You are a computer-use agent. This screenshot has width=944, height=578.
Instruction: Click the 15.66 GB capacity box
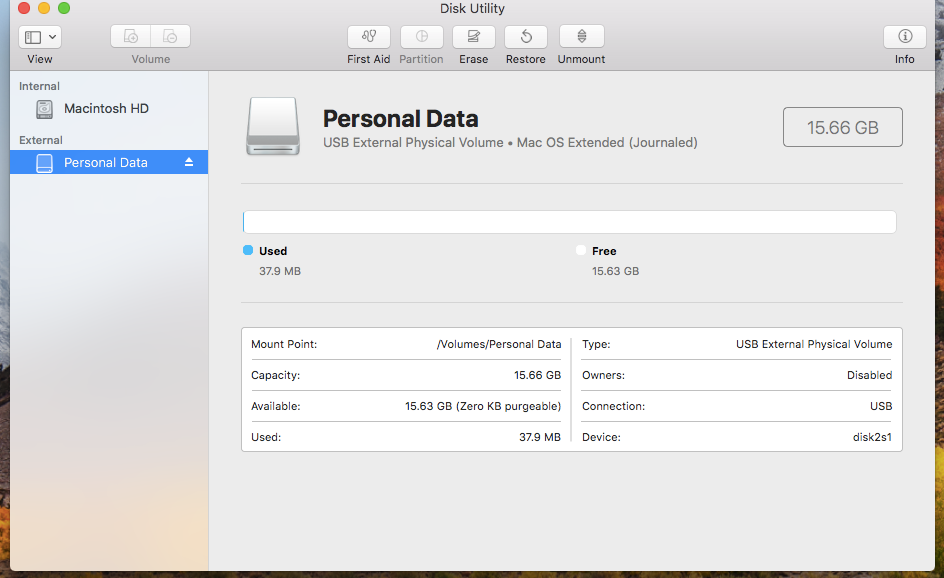pos(842,127)
